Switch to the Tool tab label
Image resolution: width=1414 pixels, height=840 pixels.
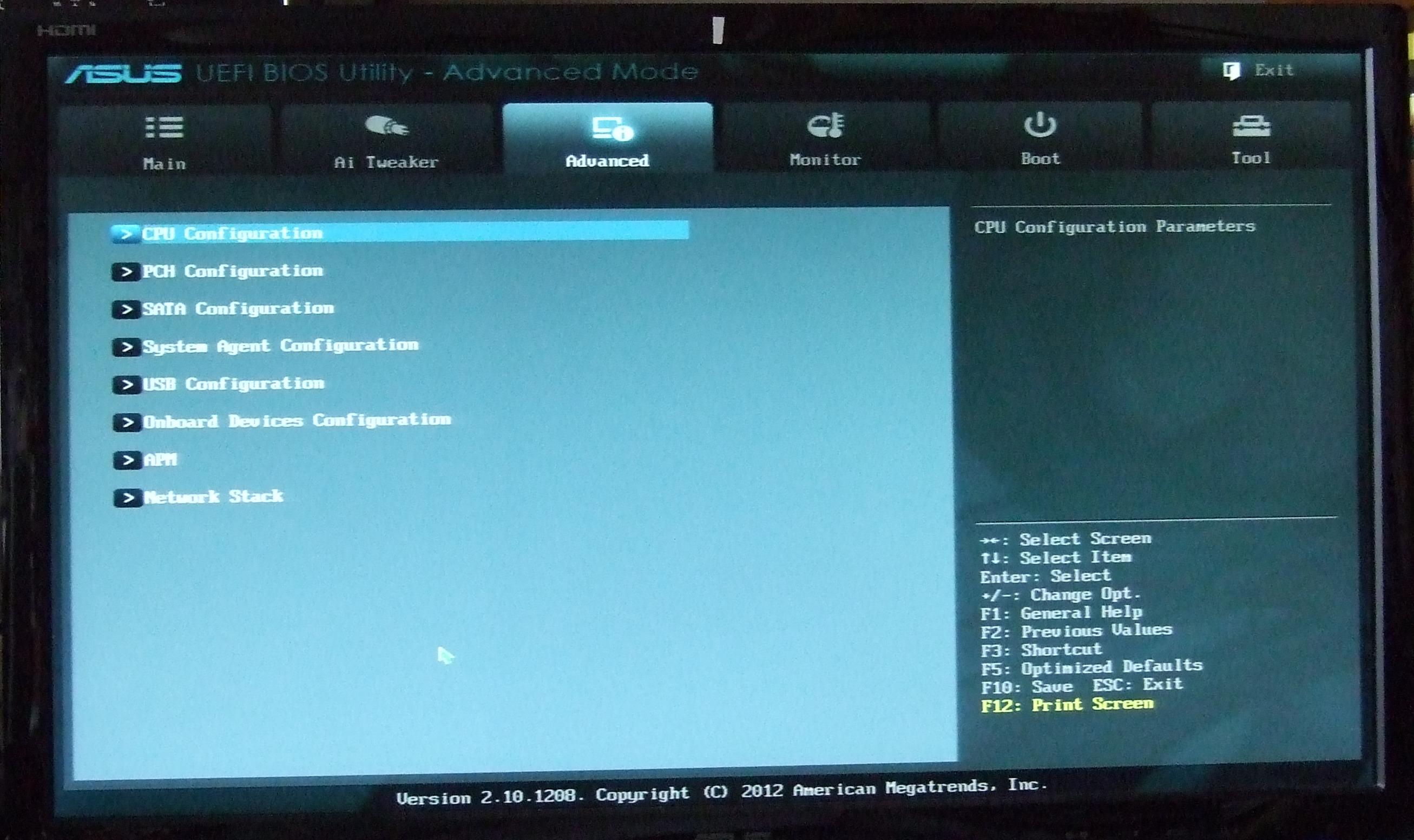(1251, 158)
